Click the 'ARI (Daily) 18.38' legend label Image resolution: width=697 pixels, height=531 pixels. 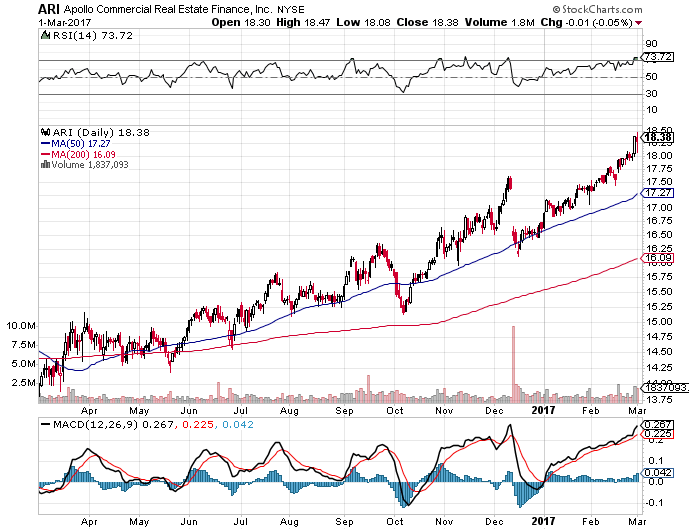(x=101, y=132)
